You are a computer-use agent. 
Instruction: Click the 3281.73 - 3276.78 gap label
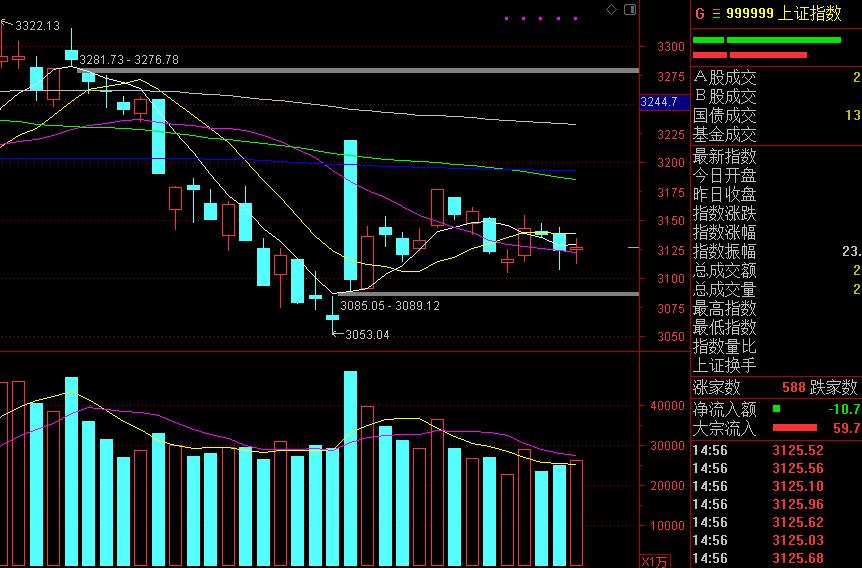pyautogui.click(x=129, y=59)
